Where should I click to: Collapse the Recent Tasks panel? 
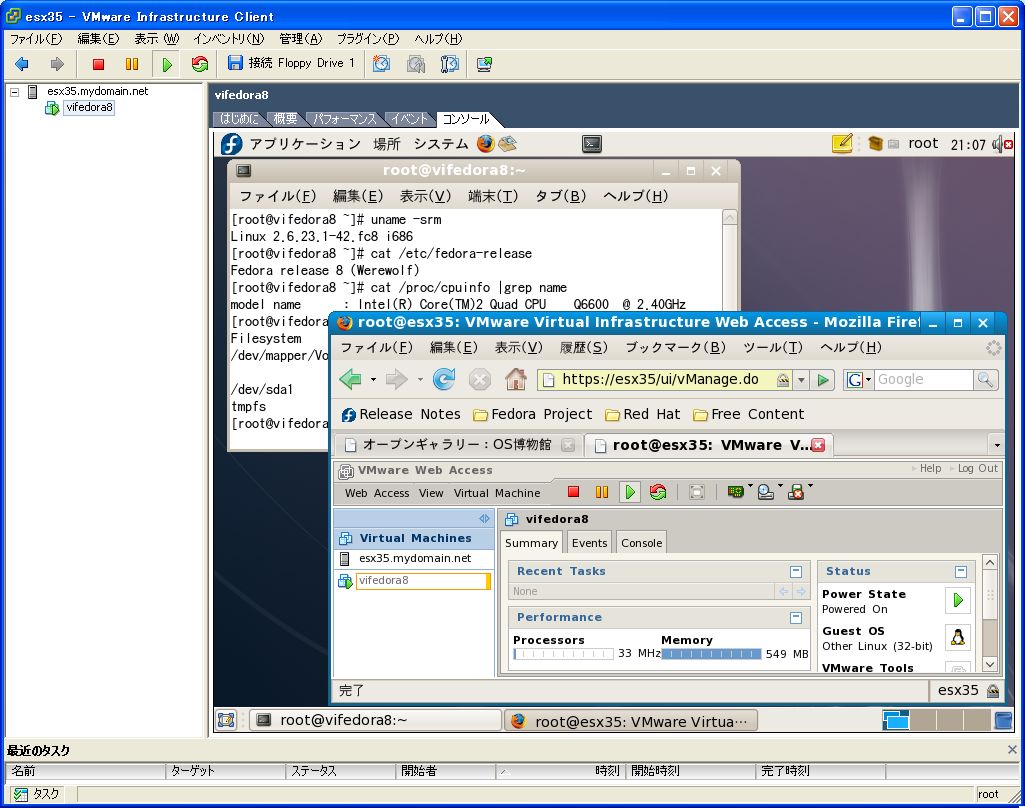tap(796, 572)
